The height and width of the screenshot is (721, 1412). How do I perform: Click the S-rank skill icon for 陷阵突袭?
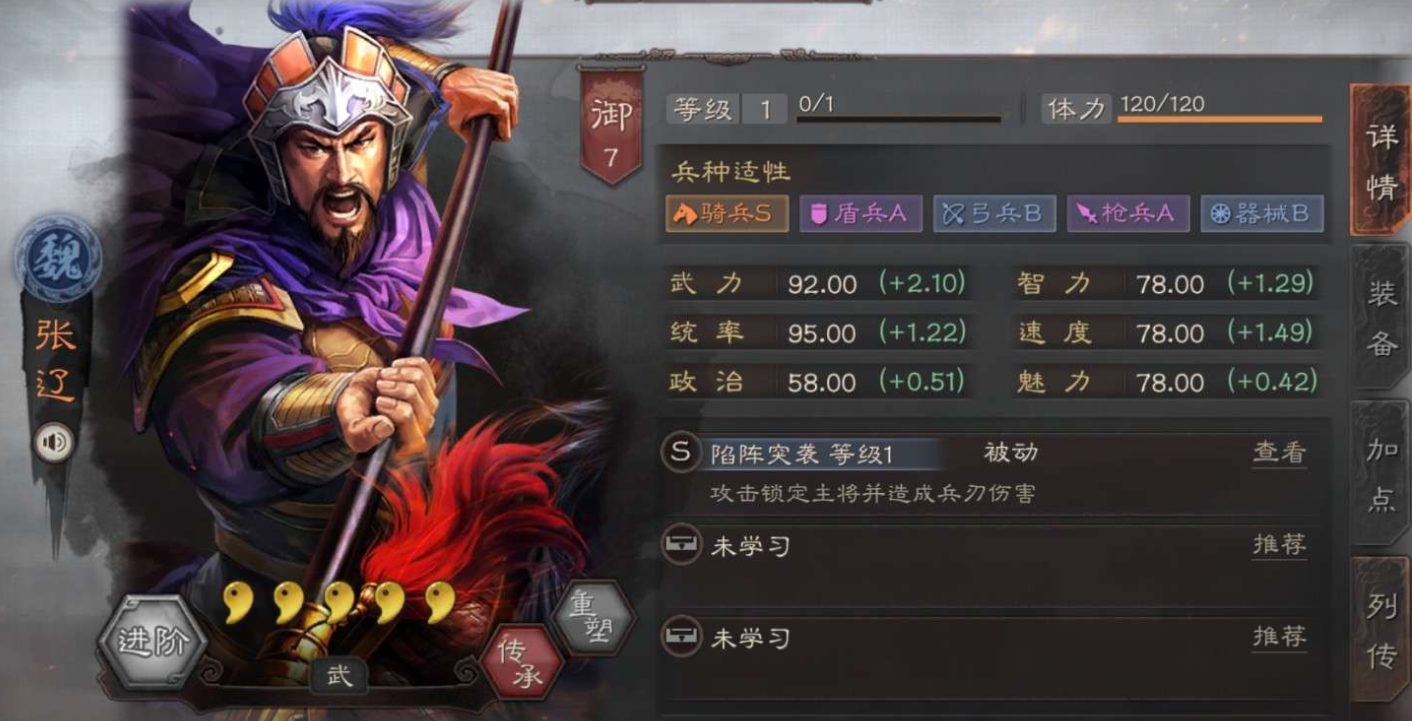point(681,452)
